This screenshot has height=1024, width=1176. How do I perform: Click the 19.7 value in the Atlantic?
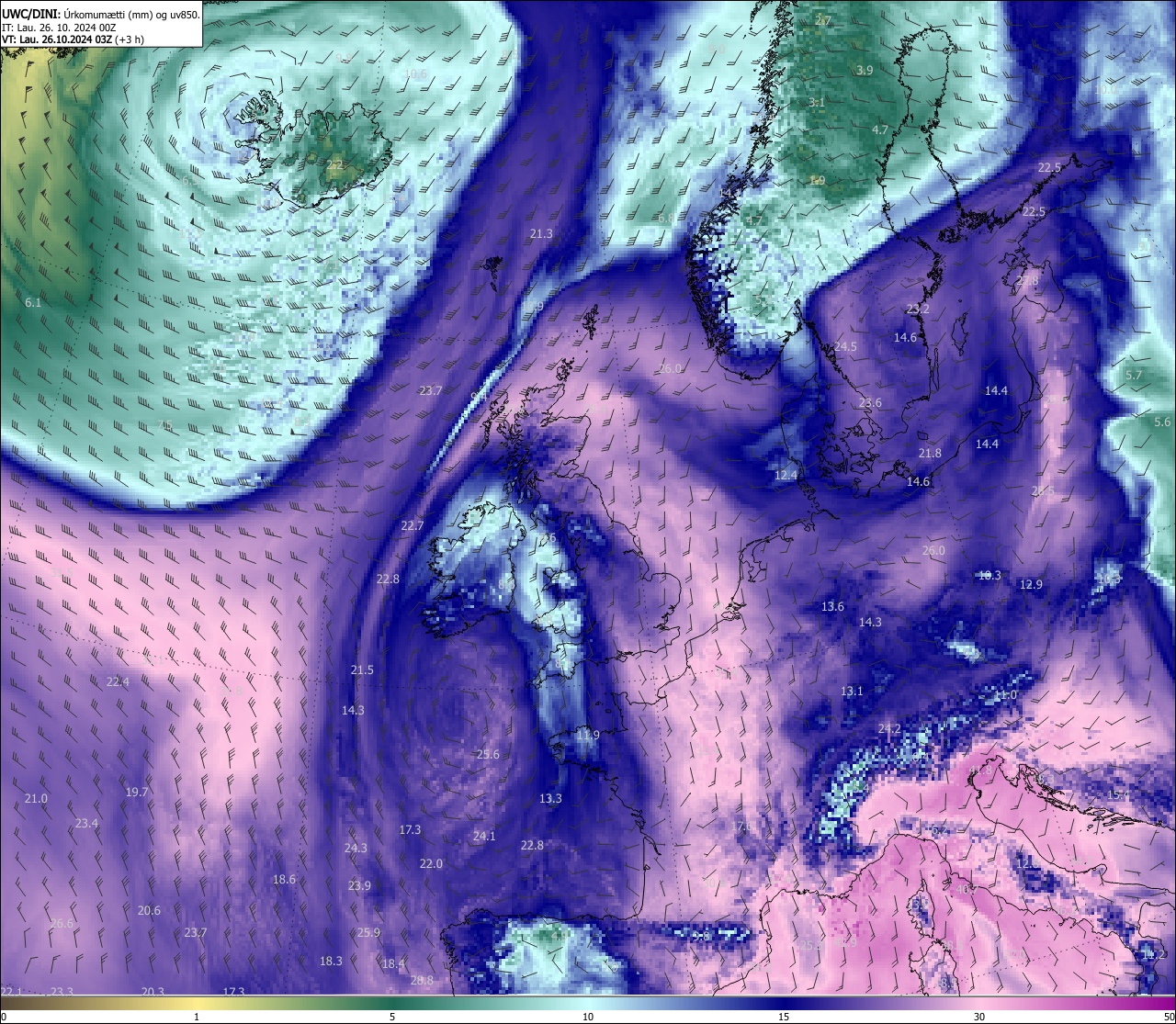pos(137,792)
